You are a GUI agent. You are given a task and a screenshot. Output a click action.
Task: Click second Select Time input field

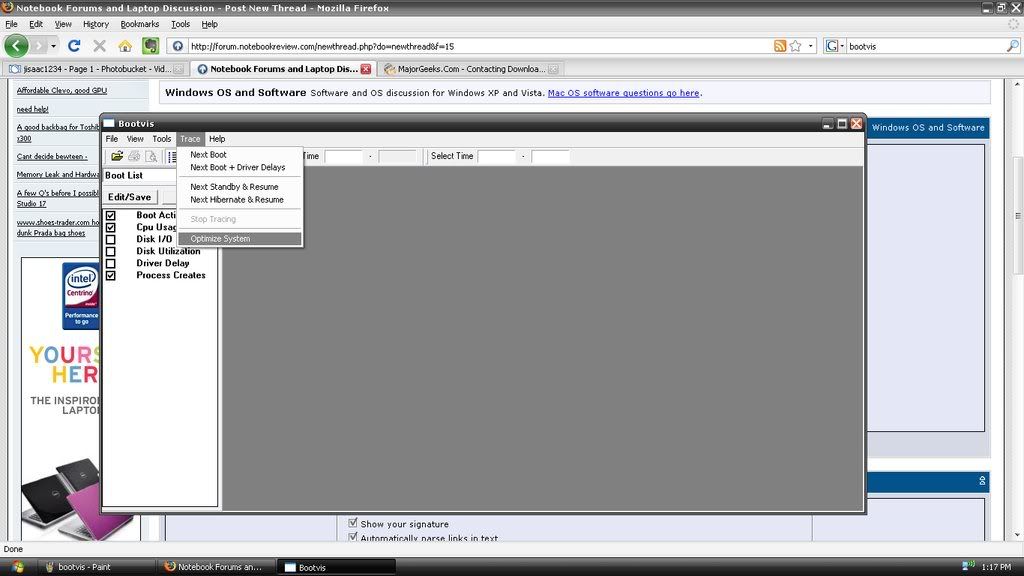point(550,156)
